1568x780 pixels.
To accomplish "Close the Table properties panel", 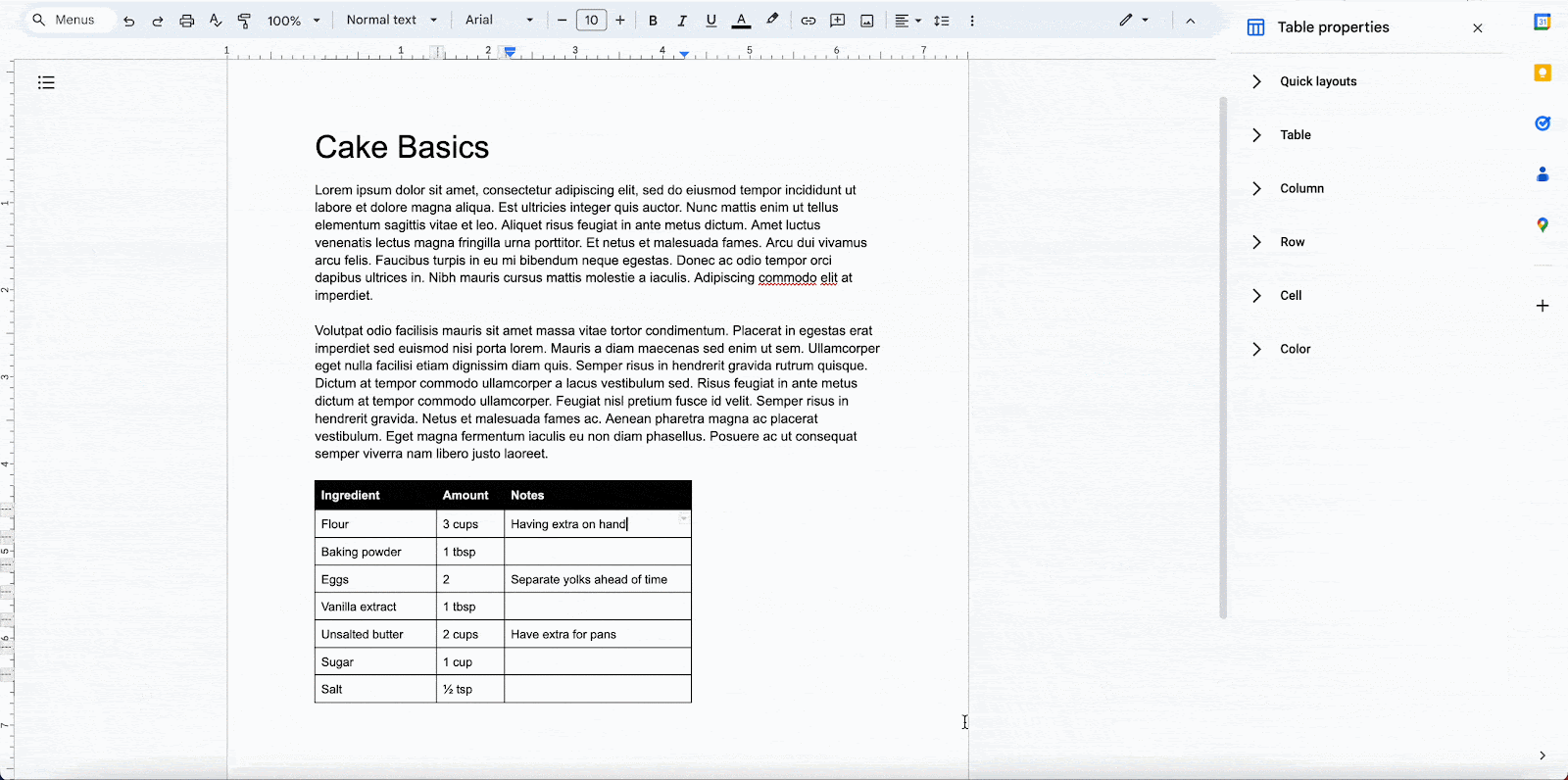I will (x=1477, y=28).
